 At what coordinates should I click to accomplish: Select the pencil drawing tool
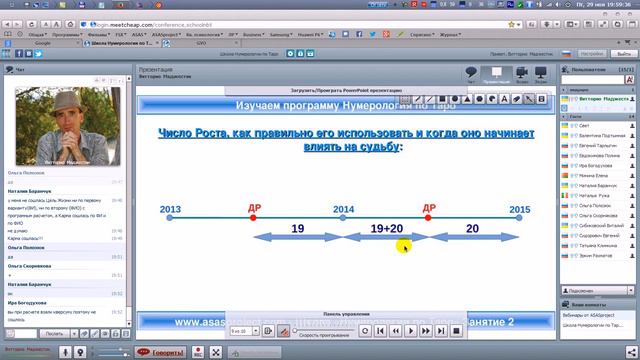417,99
